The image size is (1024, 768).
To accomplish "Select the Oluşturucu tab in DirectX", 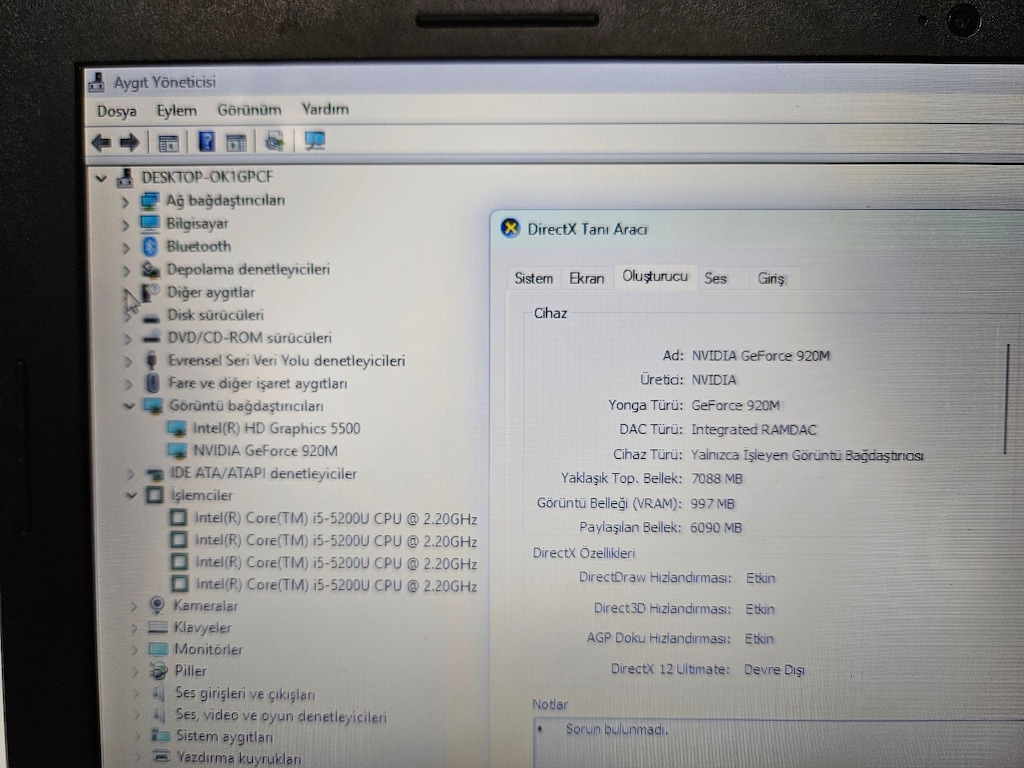I will pyautogui.click(x=654, y=276).
